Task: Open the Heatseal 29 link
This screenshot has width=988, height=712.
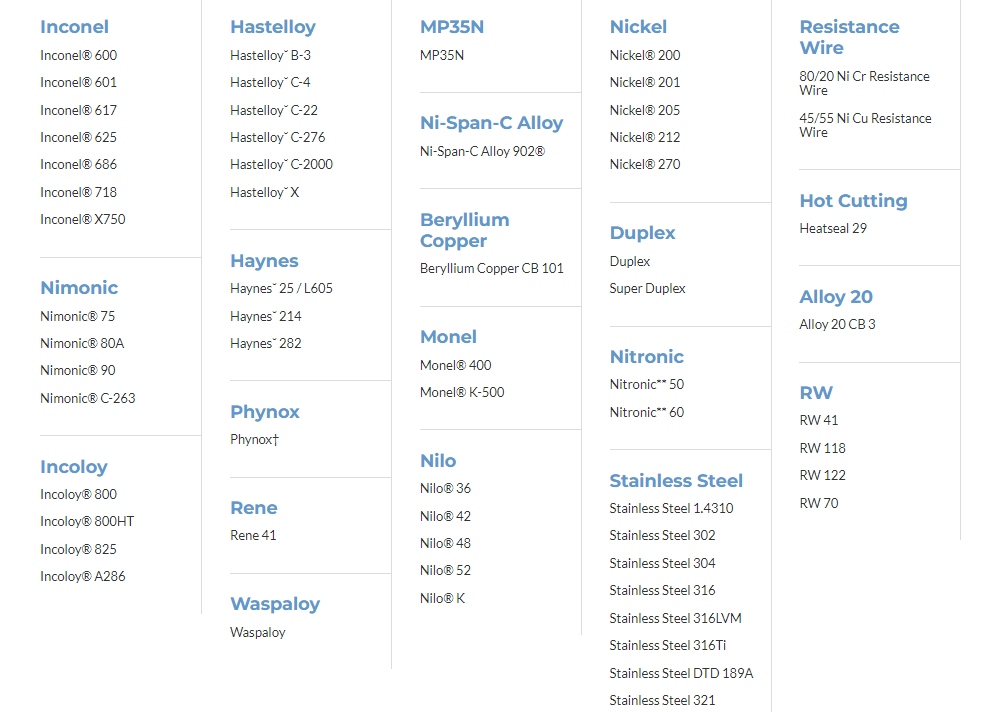Action: point(832,228)
